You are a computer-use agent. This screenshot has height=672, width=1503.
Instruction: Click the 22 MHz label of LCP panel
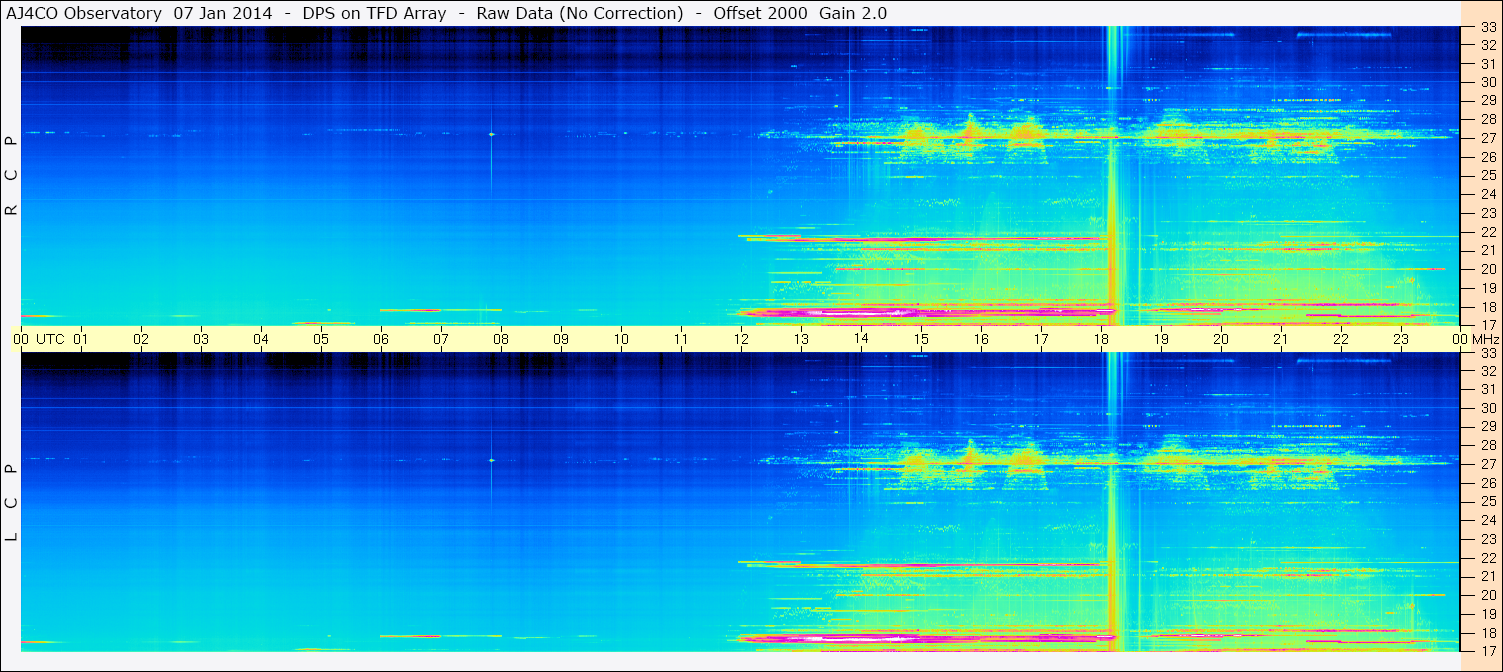tap(1487, 557)
